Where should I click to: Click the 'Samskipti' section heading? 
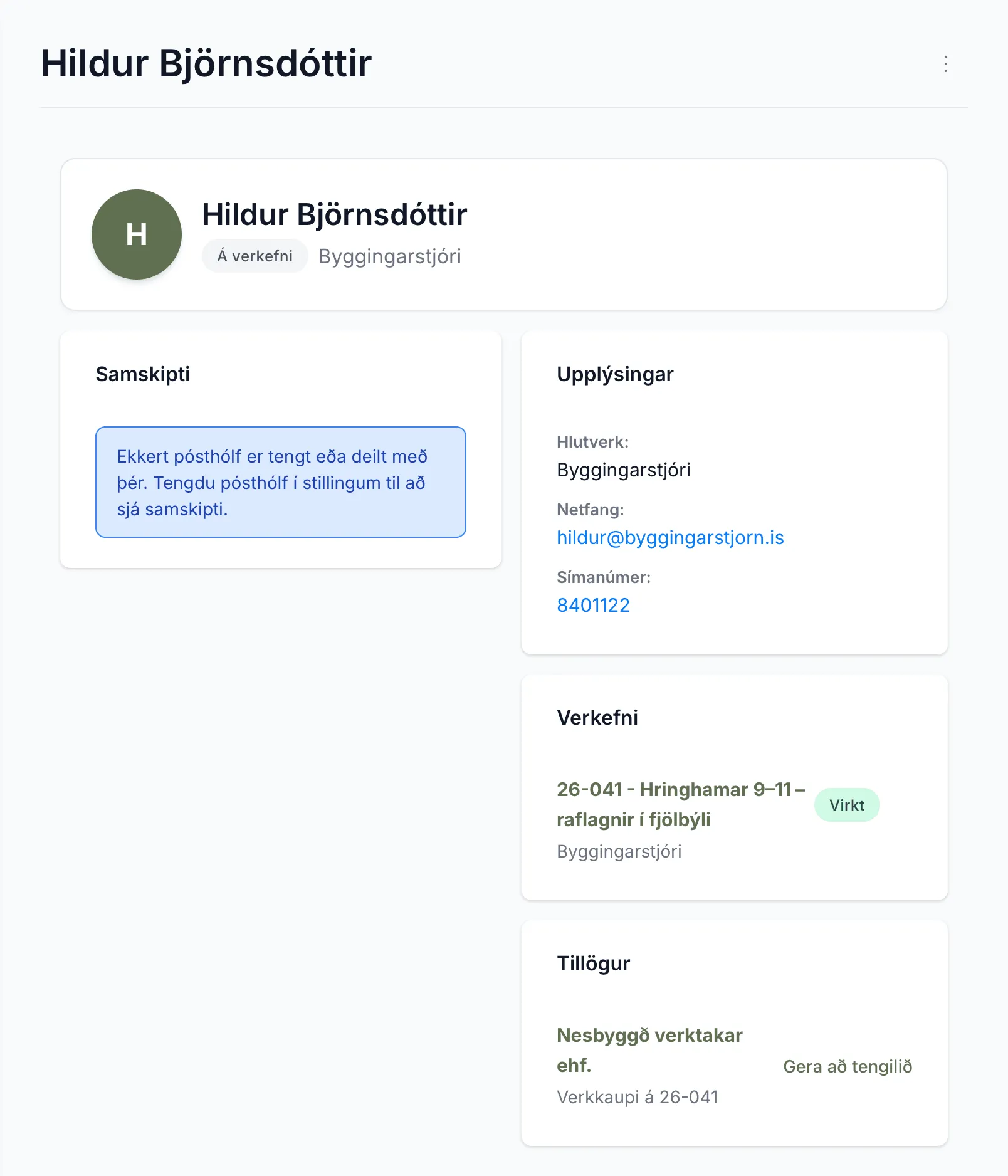point(142,374)
